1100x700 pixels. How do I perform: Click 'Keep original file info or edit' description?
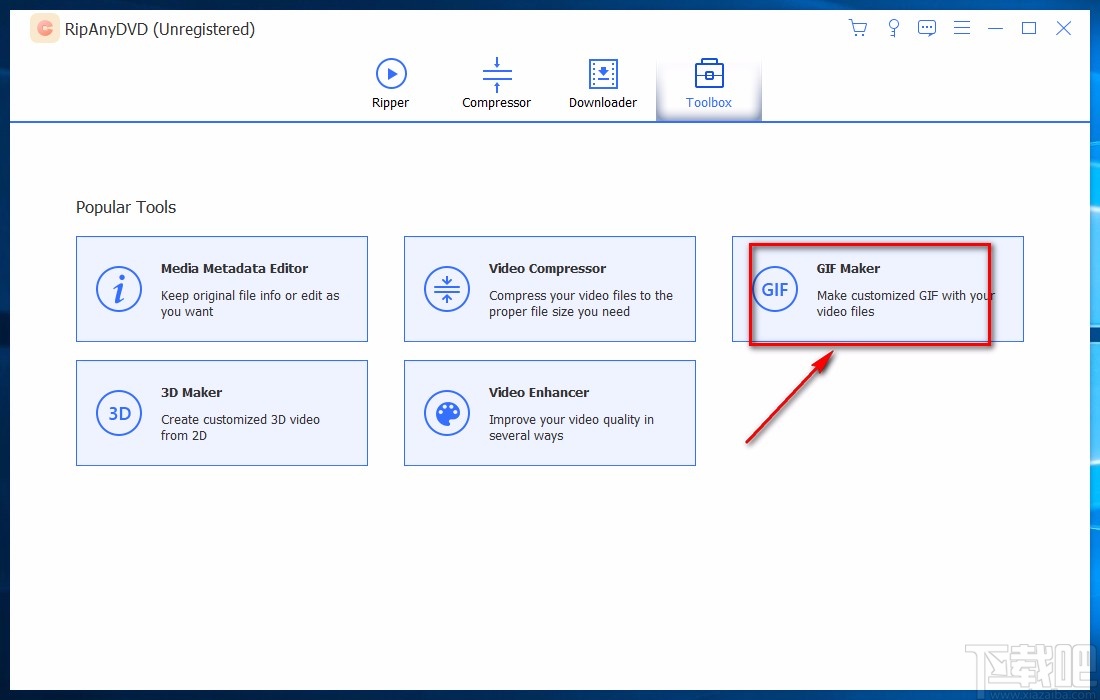(250, 304)
